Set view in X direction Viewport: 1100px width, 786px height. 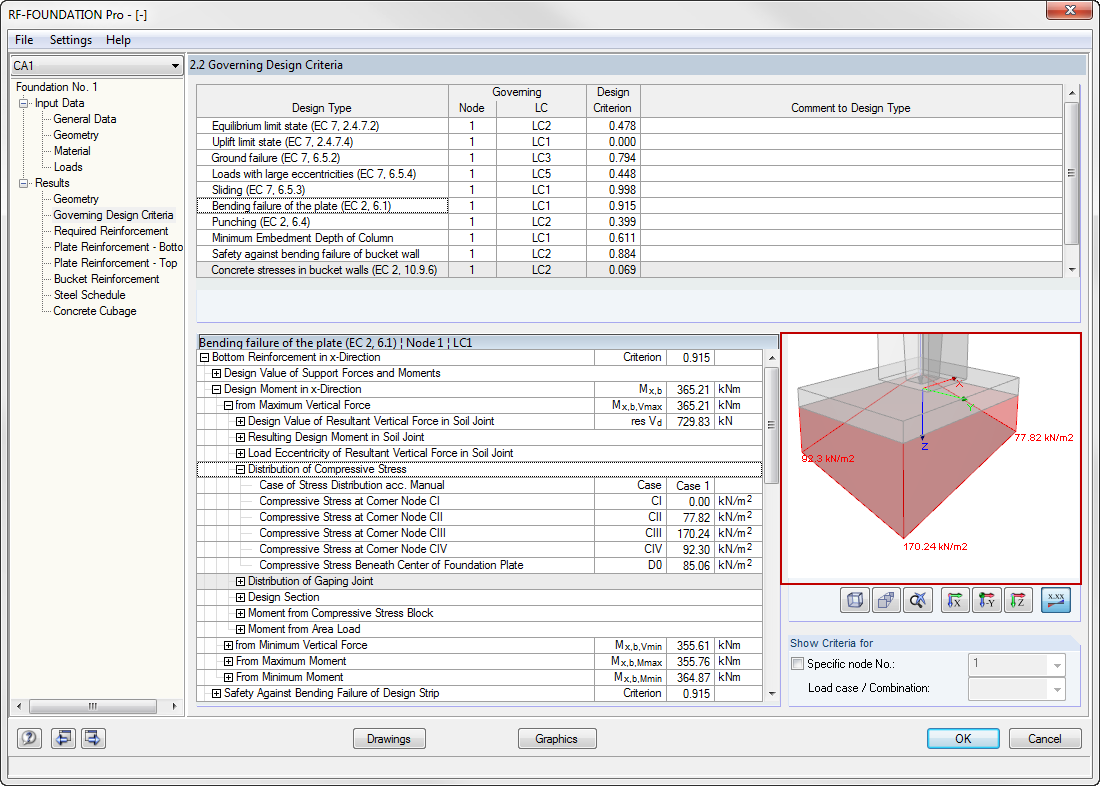pyautogui.click(x=955, y=601)
